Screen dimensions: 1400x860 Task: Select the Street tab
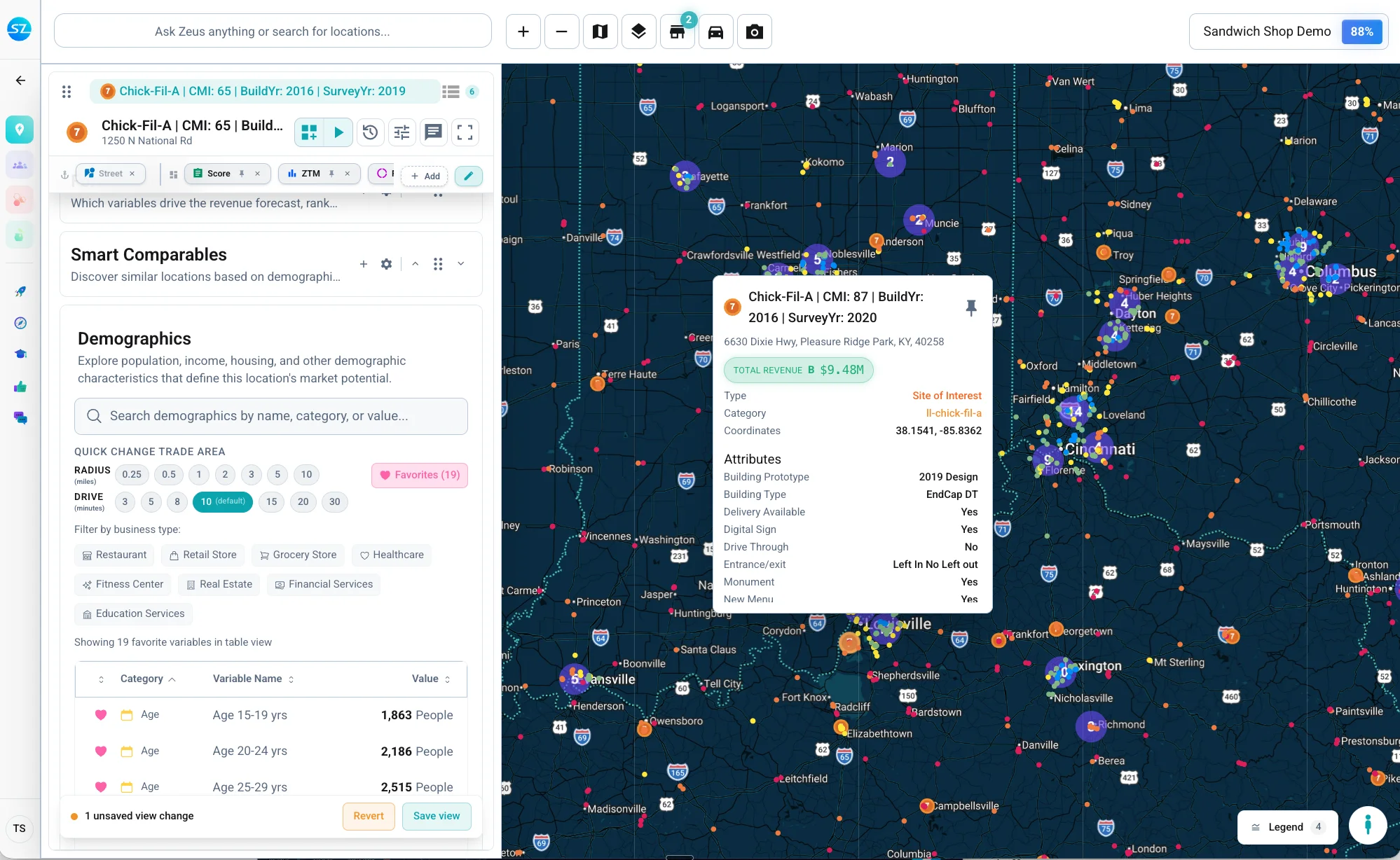point(110,174)
